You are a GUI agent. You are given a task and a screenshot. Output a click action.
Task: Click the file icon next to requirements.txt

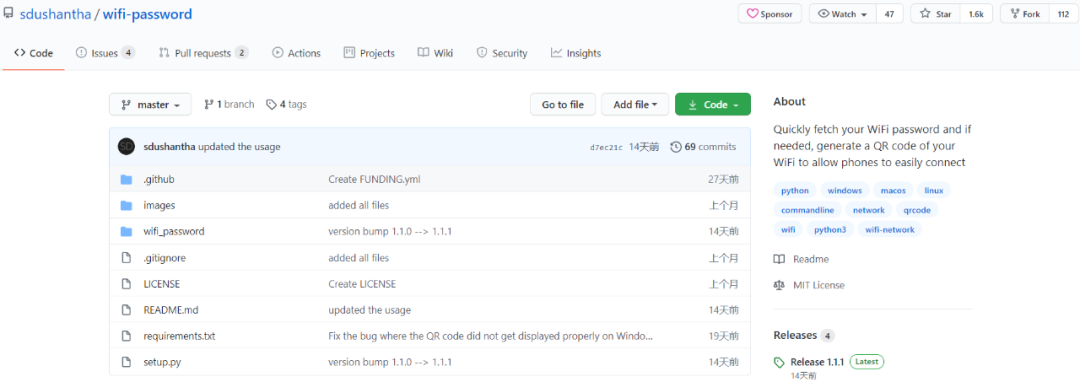point(126,336)
